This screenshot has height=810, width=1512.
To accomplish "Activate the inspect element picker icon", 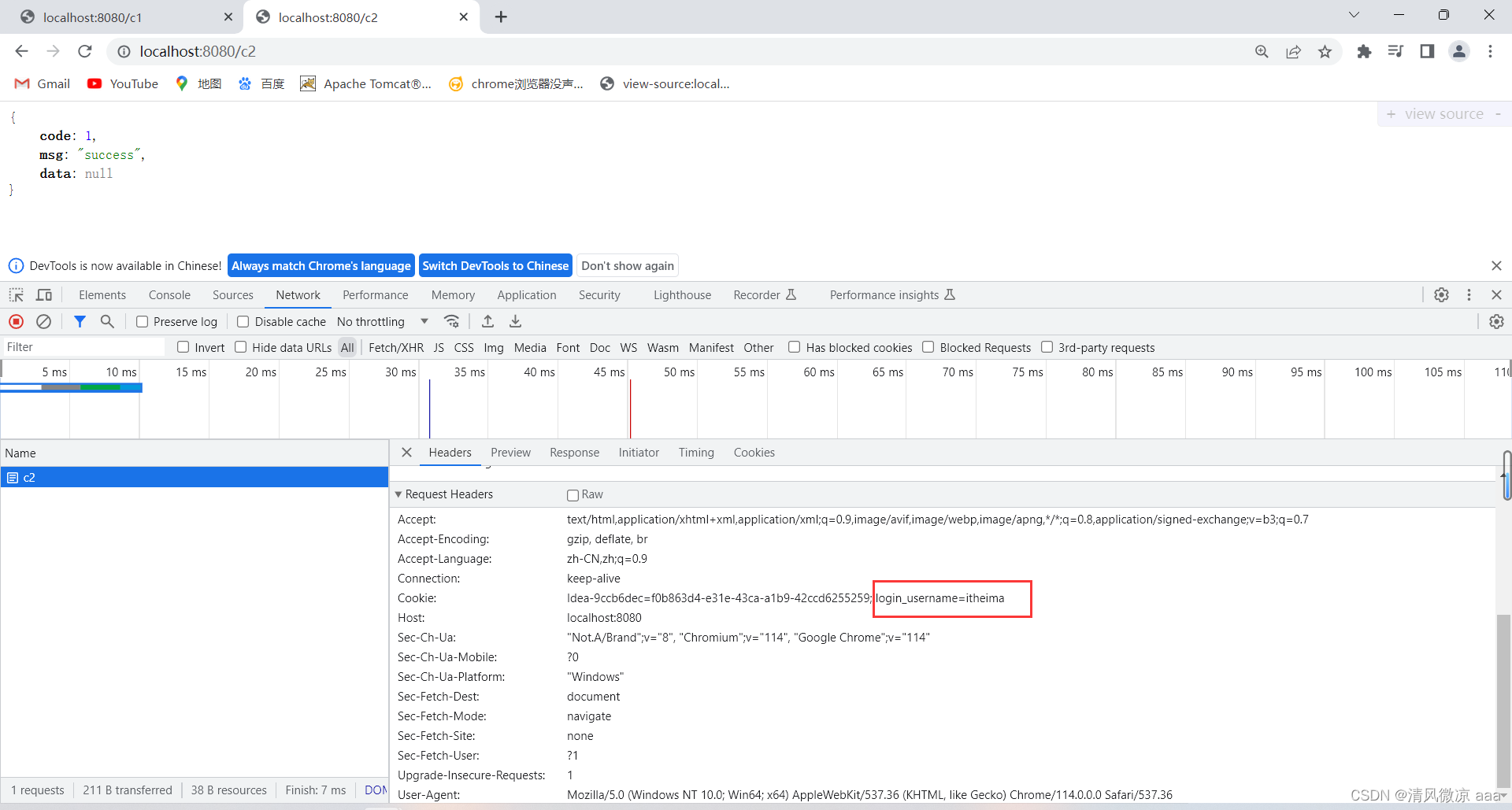I will (17, 295).
